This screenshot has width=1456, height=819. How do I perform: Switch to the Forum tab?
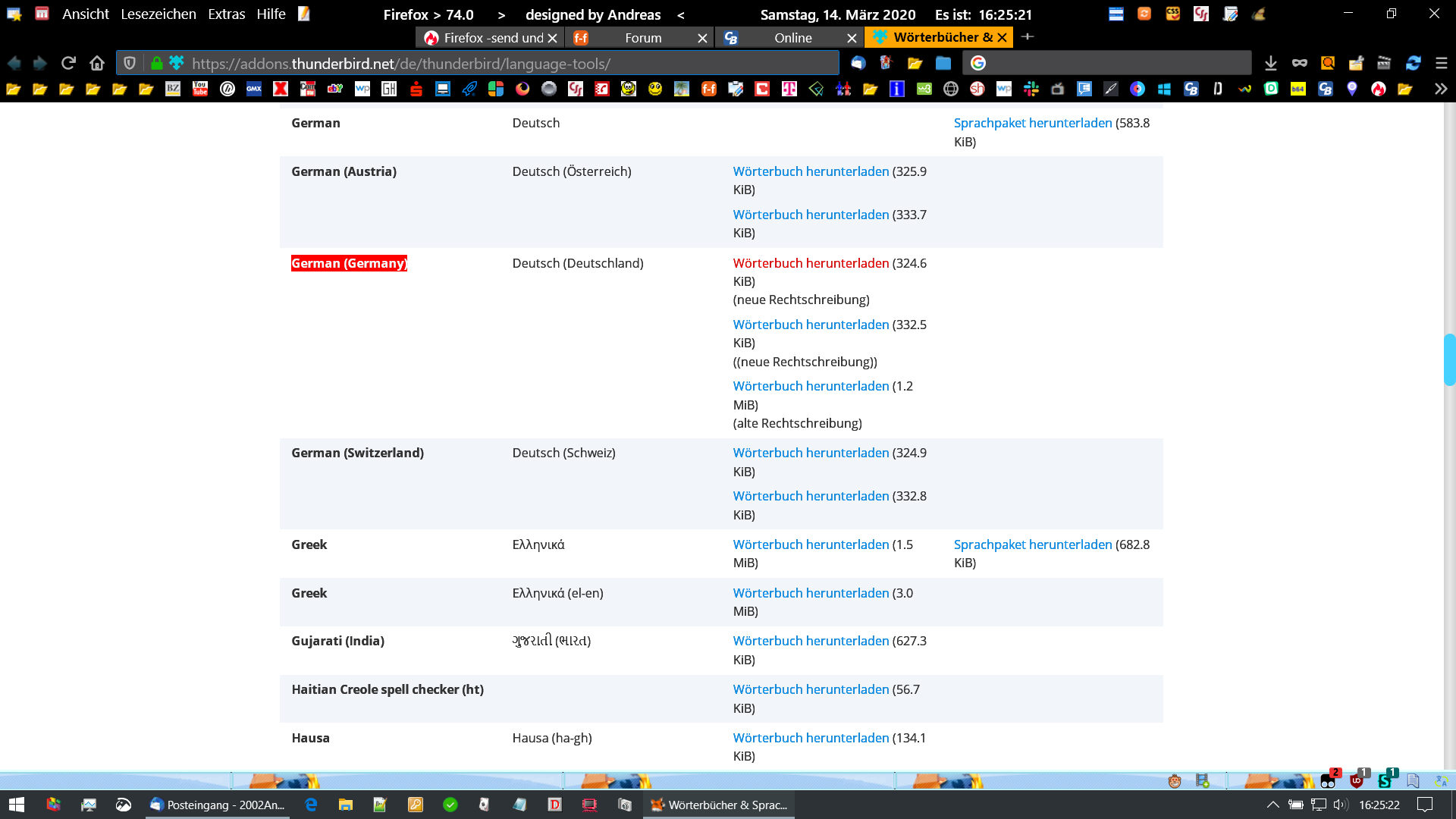[x=642, y=38]
